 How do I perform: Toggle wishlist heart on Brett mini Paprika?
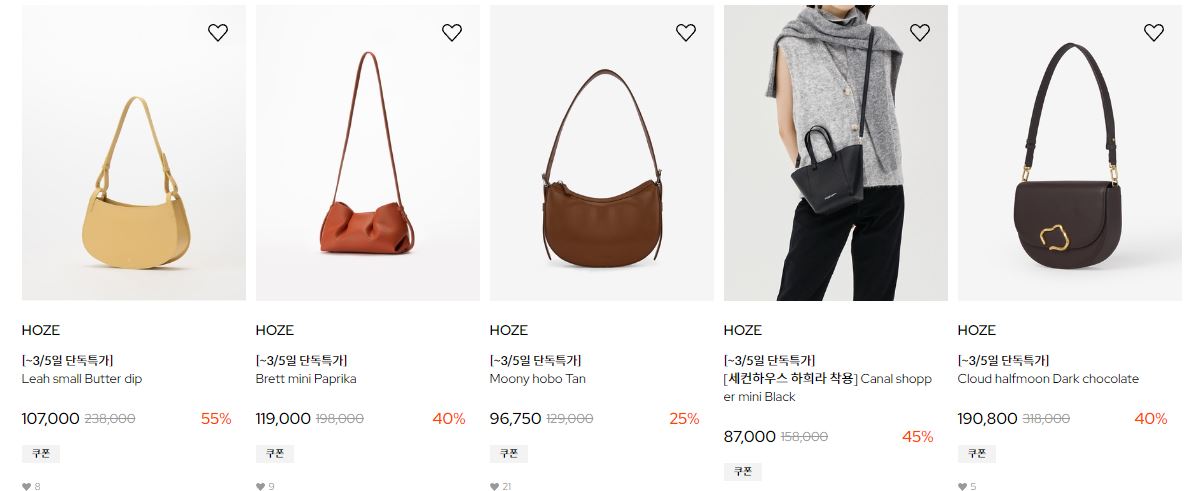[452, 32]
